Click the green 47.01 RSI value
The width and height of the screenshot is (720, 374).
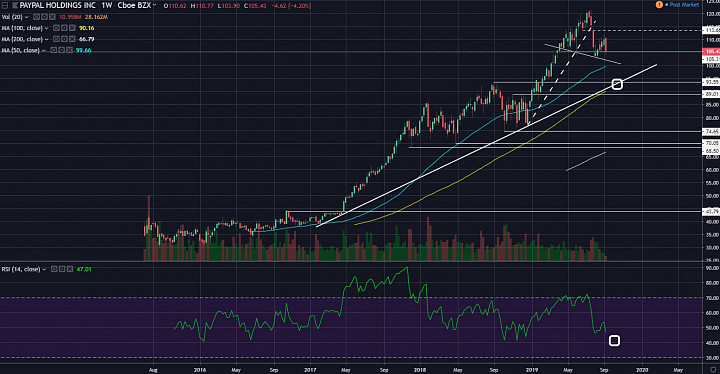(x=84, y=269)
